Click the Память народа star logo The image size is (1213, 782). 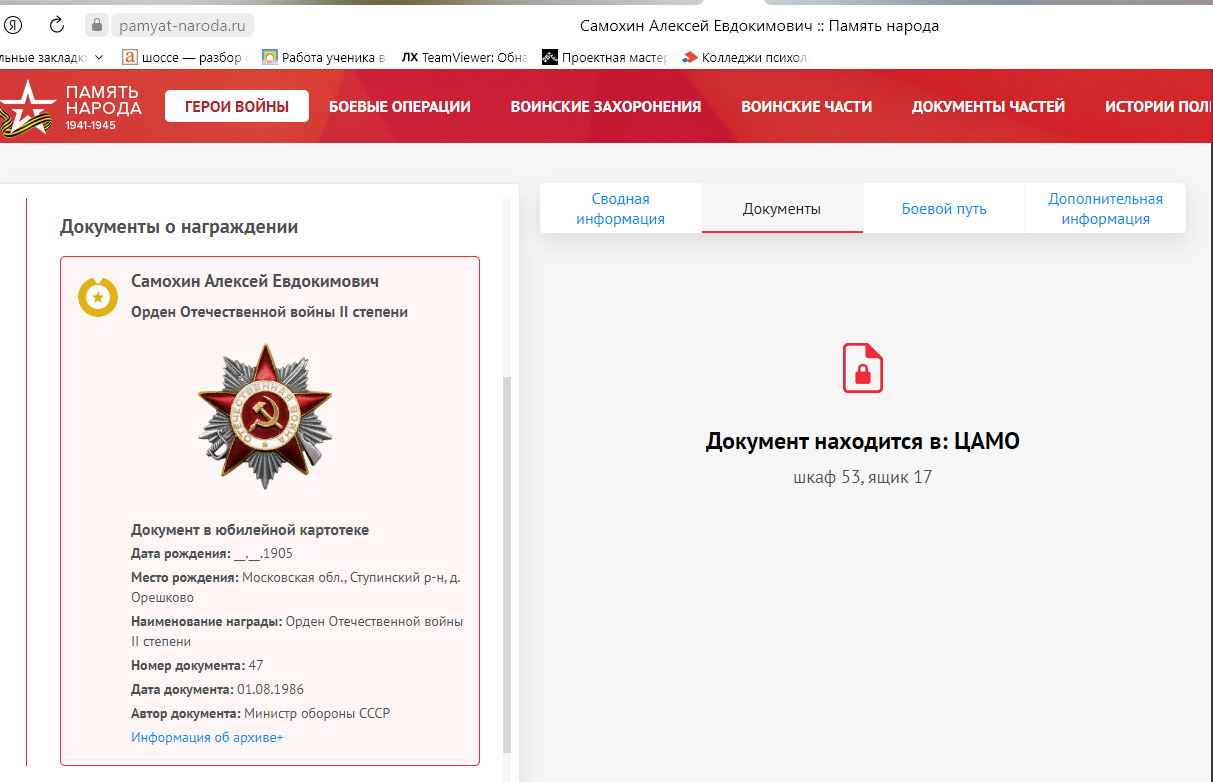pyautogui.click(x=22, y=106)
